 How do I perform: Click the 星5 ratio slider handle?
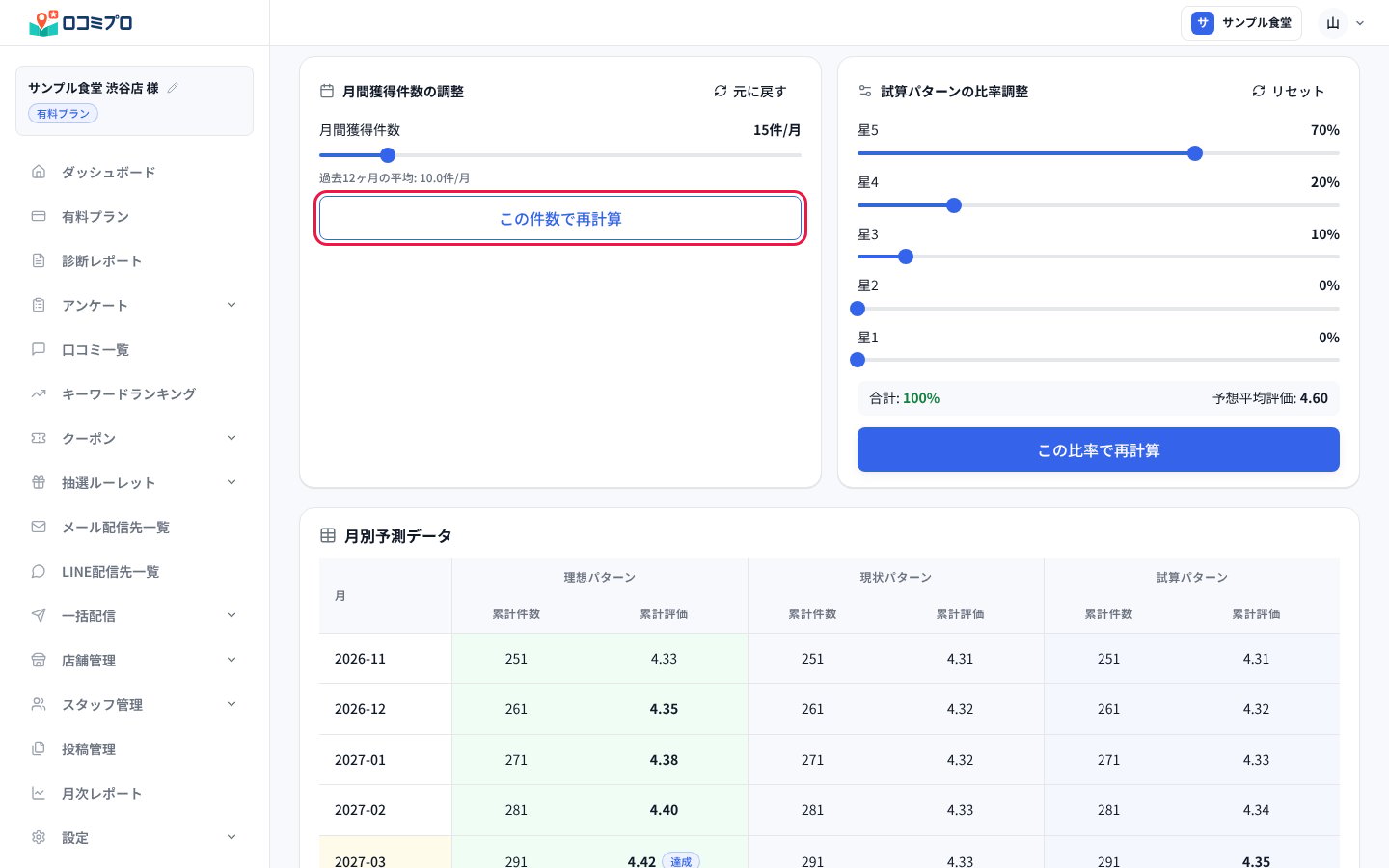point(1195,153)
